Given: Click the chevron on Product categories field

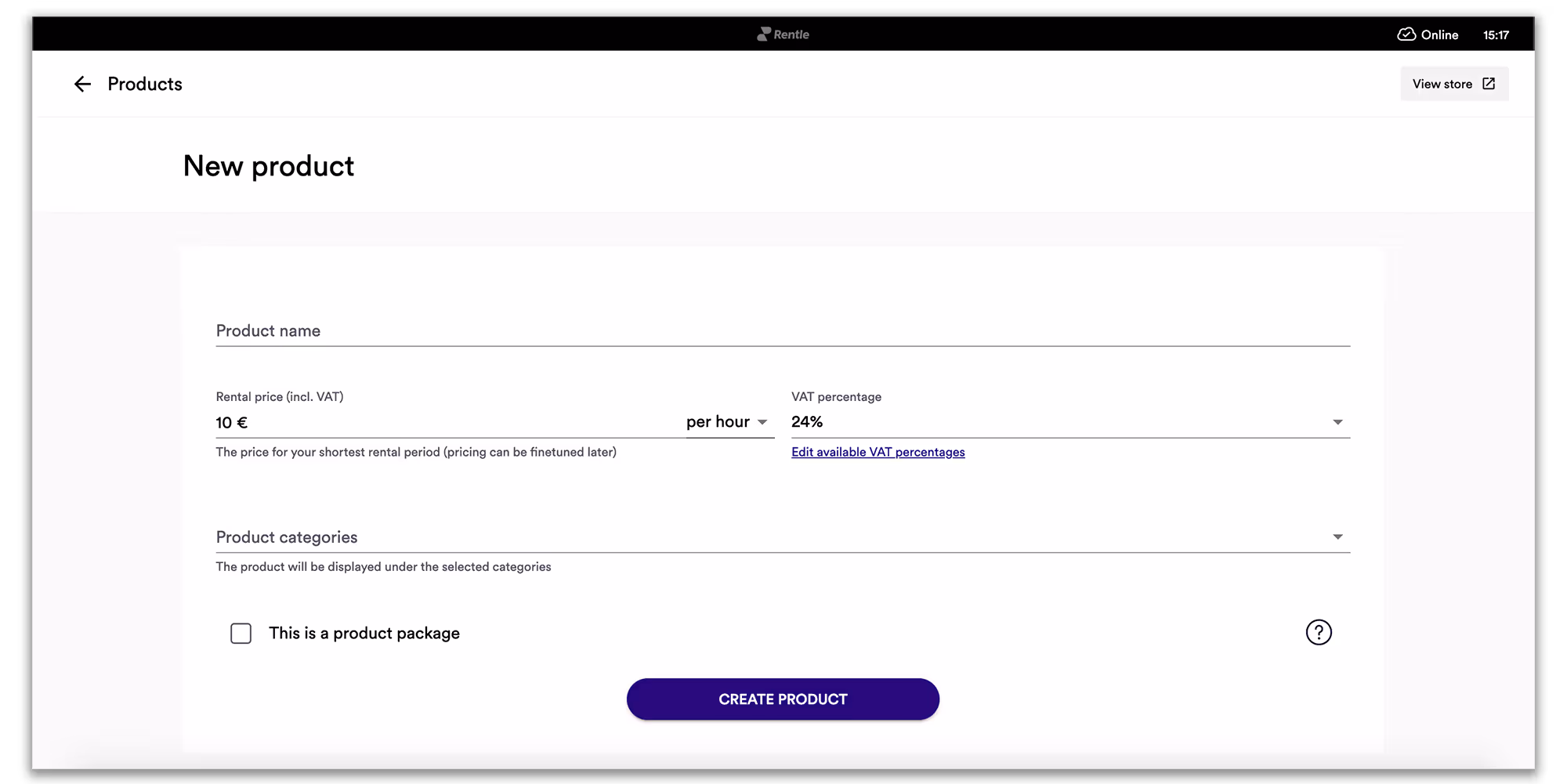Looking at the screenshot, I should [1337, 537].
